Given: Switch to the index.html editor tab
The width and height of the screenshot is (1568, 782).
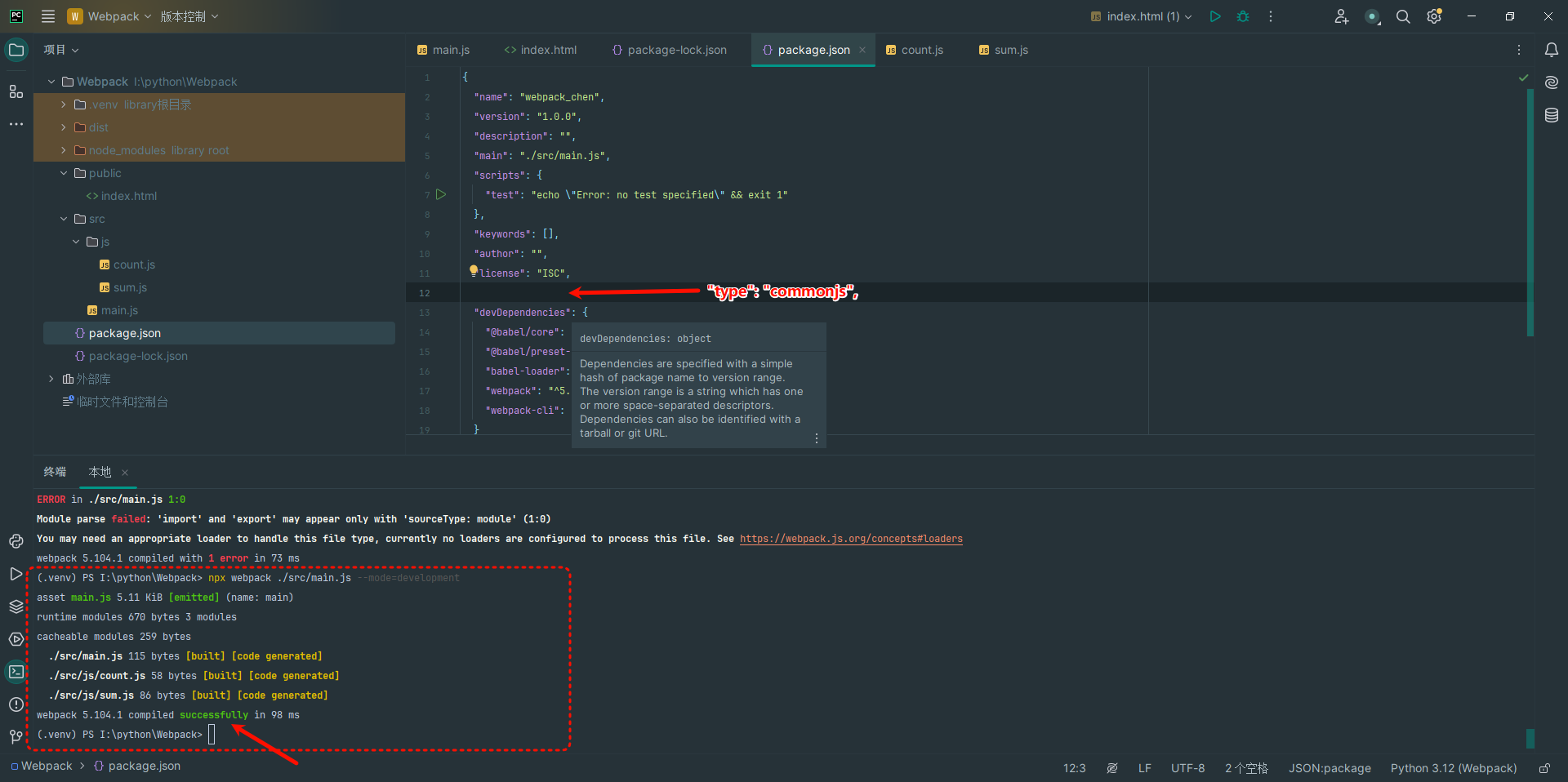Looking at the screenshot, I should coord(541,50).
